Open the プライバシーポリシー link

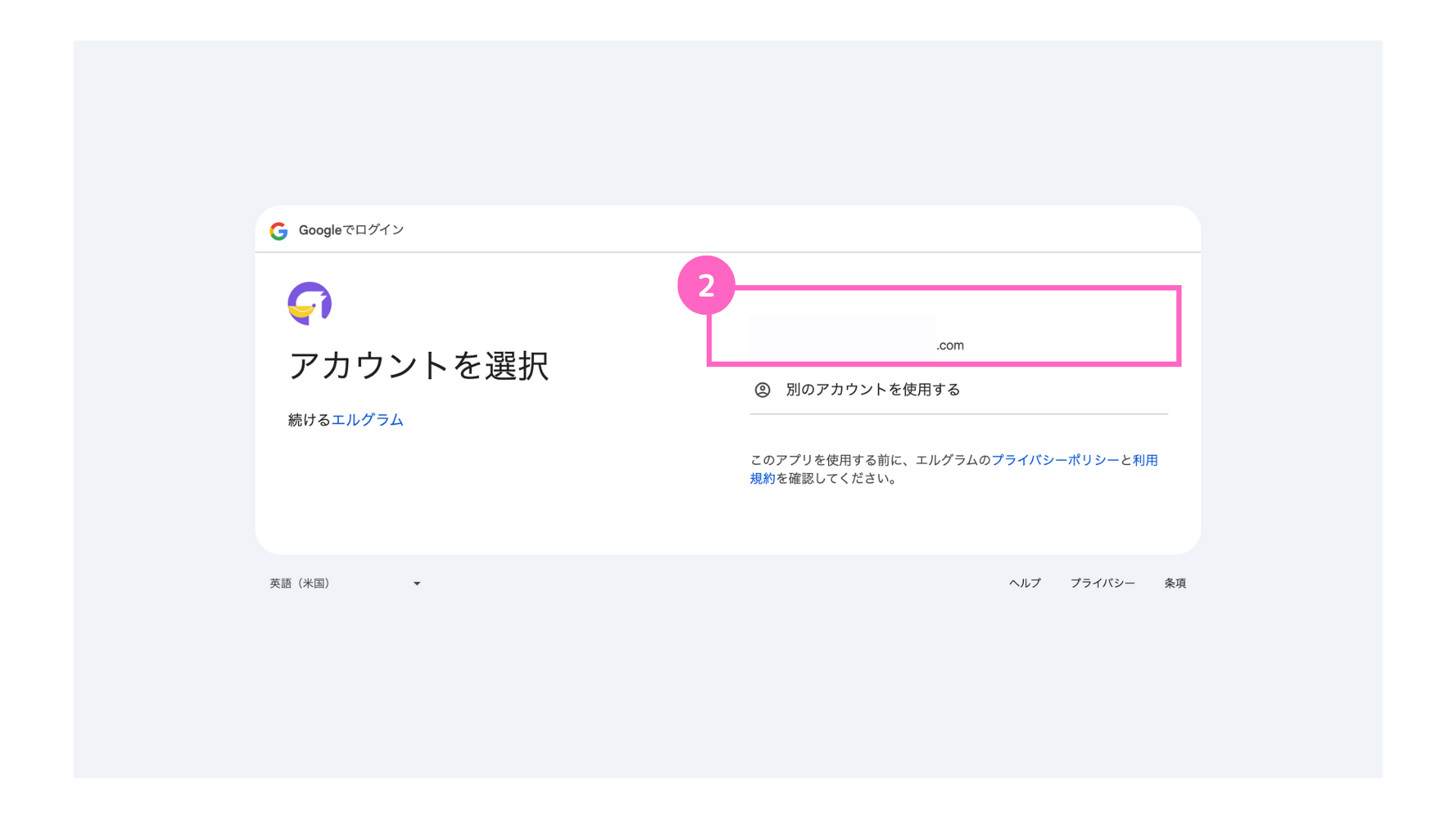coord(1055,460)
